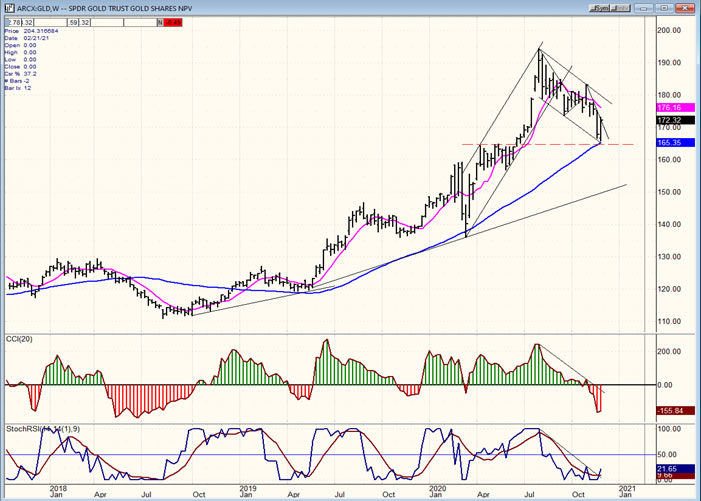
Task: Click the 2021 Jan label on date axis
Action: [x=624, y=490]
